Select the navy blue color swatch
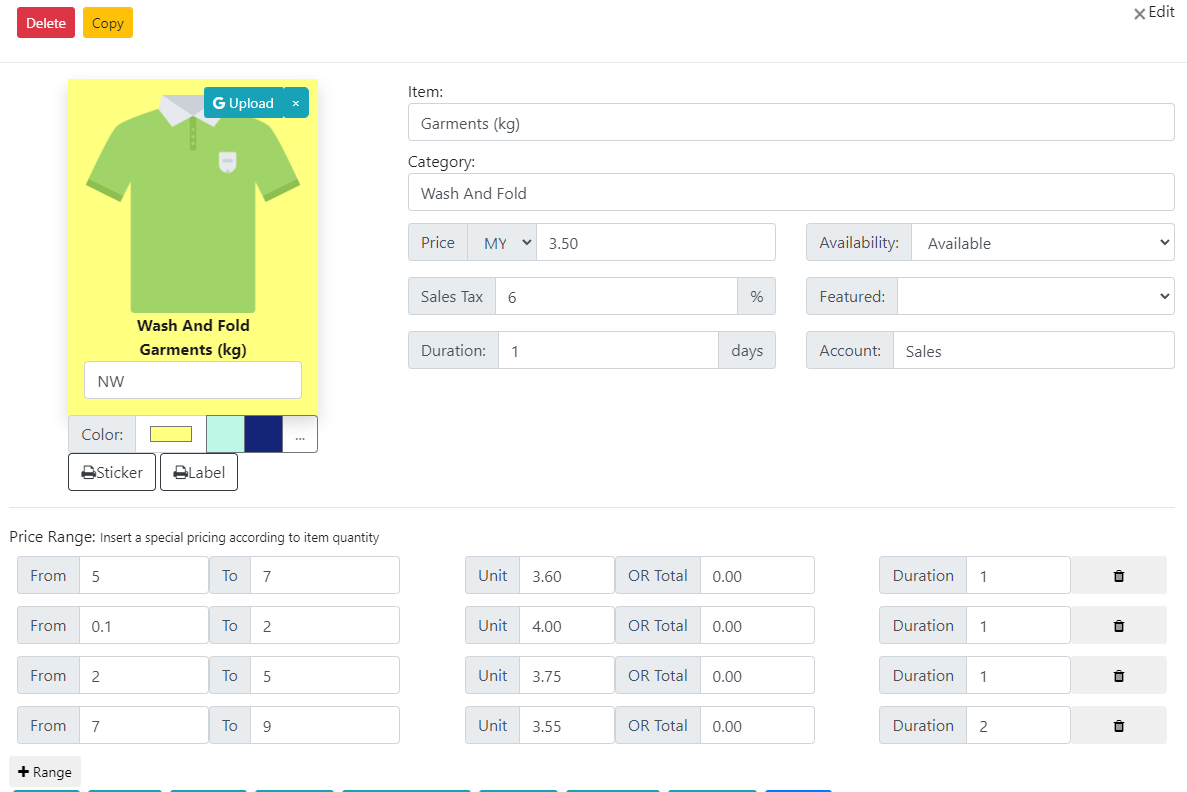 (263, 434)
